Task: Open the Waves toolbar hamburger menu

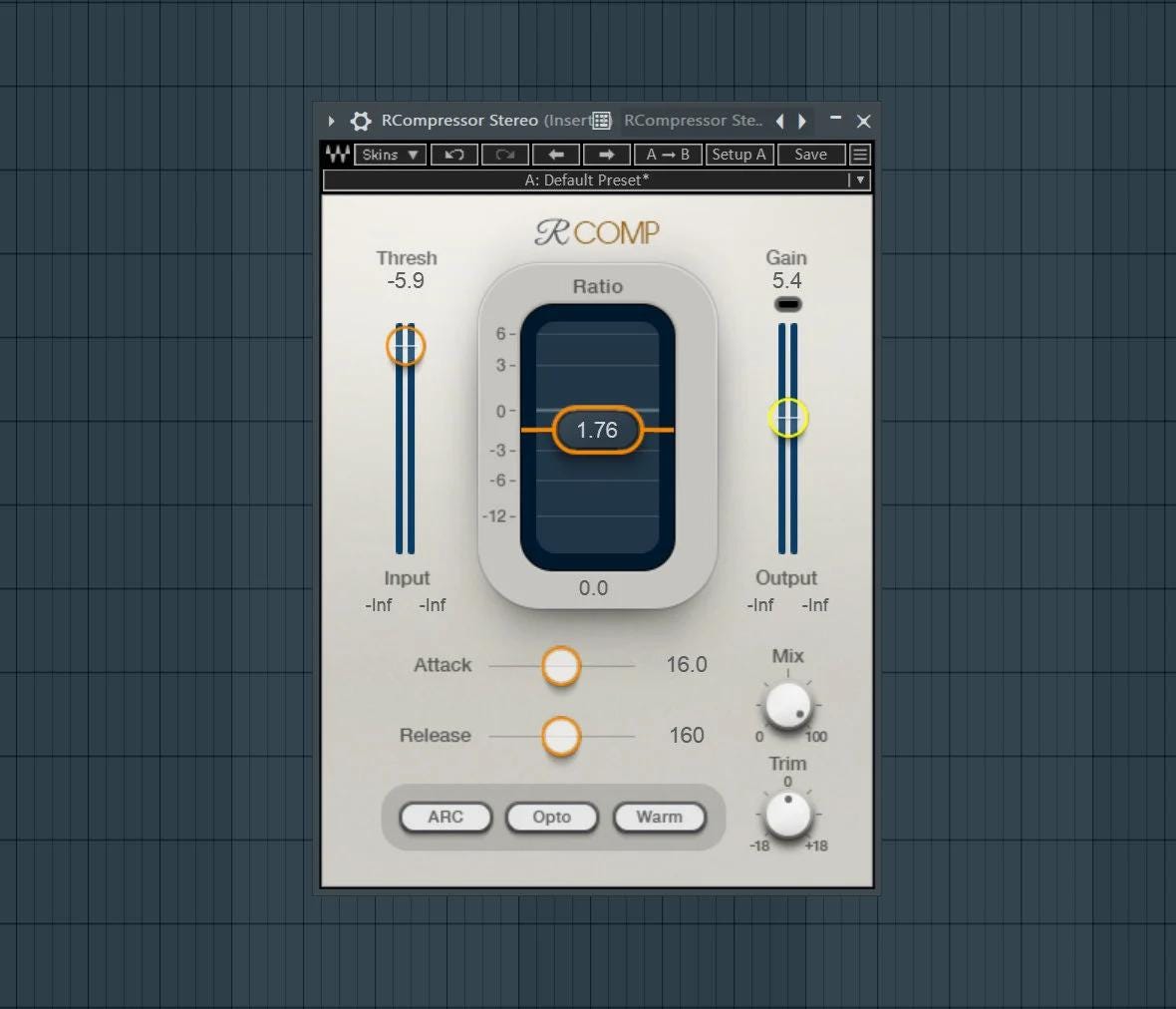Action: [x=860, y=155]
